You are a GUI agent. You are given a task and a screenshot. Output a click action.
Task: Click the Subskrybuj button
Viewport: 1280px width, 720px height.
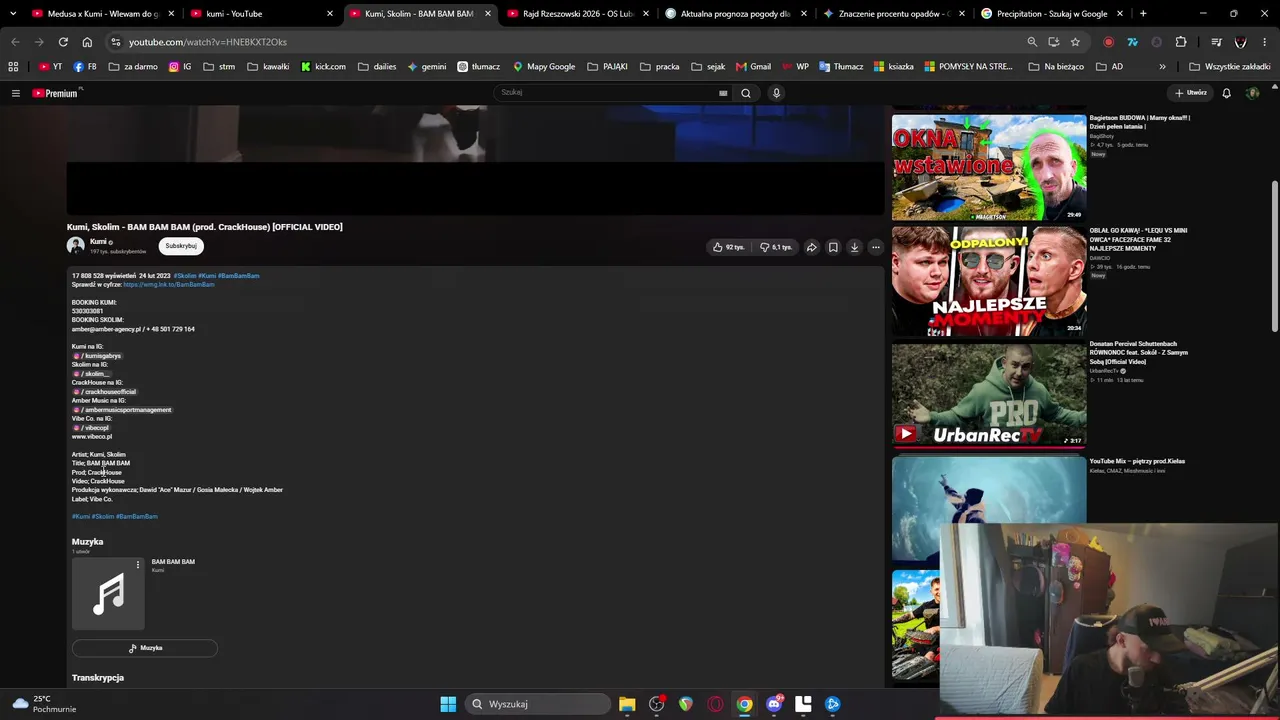(x=181, y=246)
